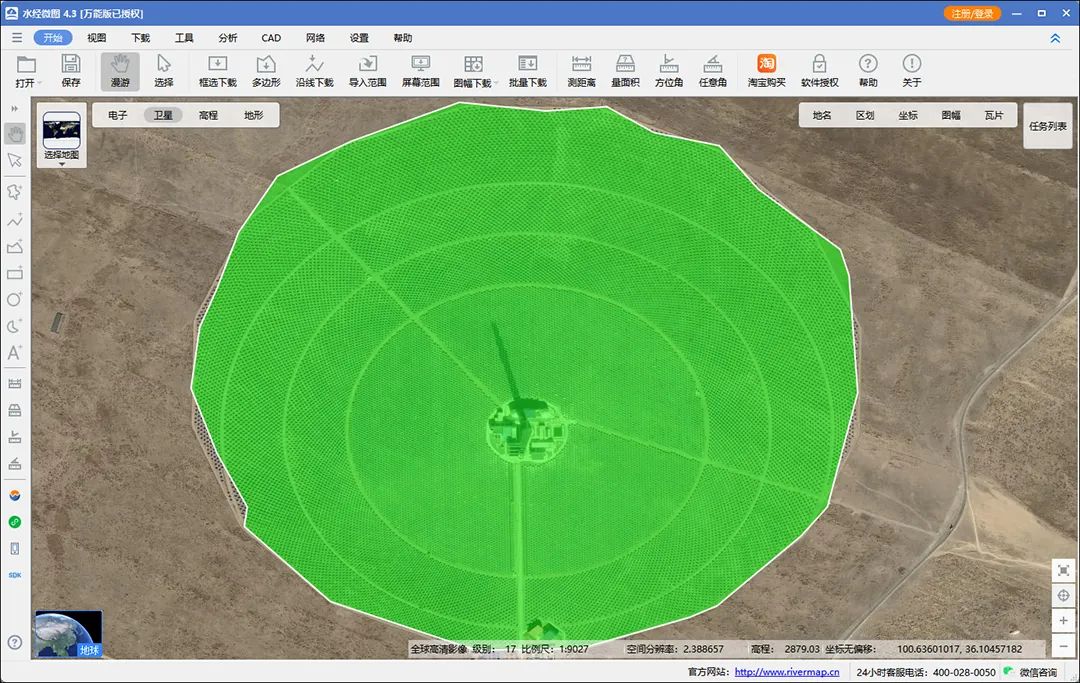Select draw circle tool in sidebar

tap(15, 300)
